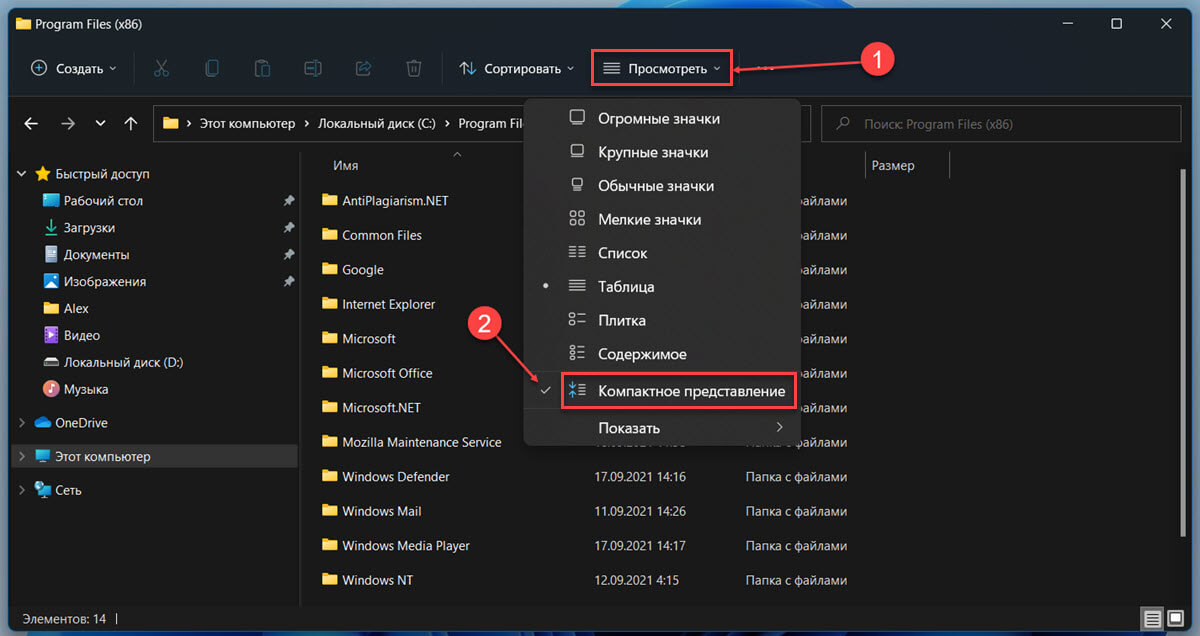Screen dimensions: 1200x636
Task: Open the Просмотреть menu button
Action: point(662,68)
